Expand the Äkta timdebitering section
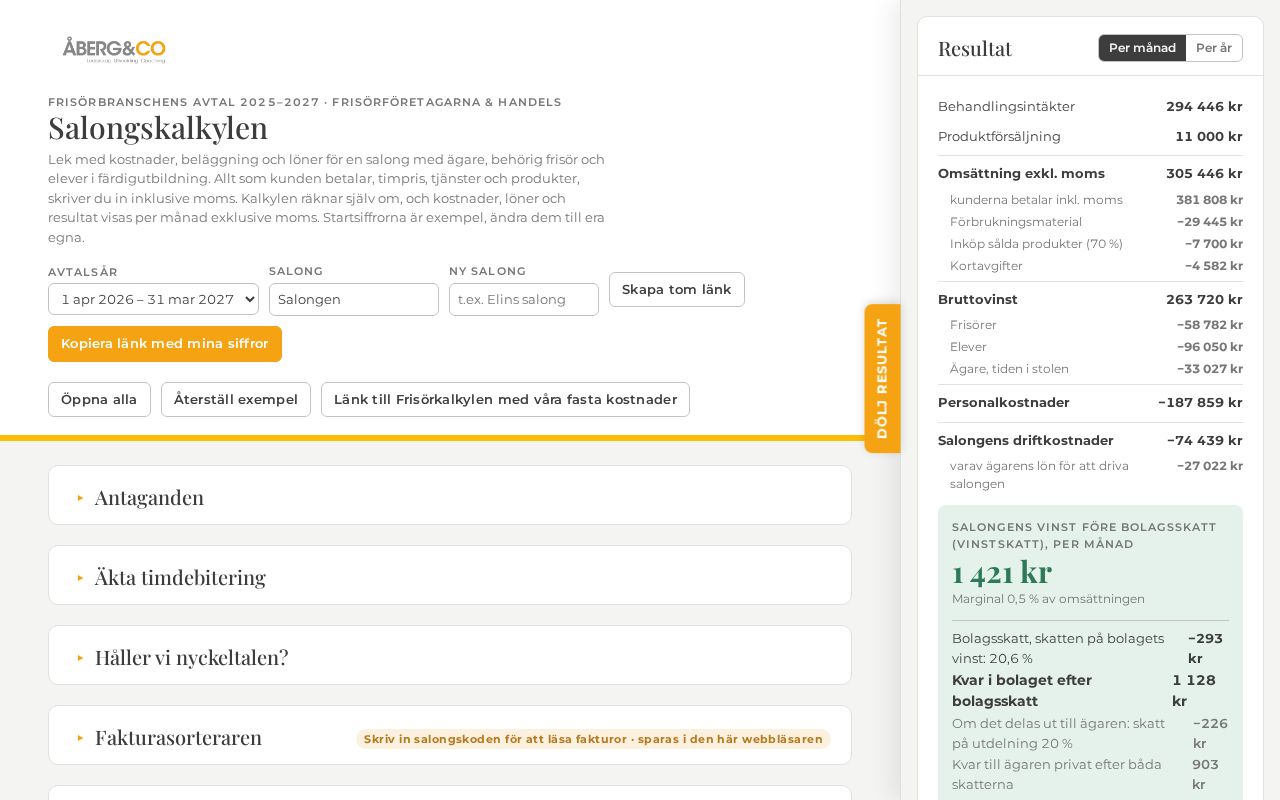This screenshot has width=1280, height=800. pos(450,575)
